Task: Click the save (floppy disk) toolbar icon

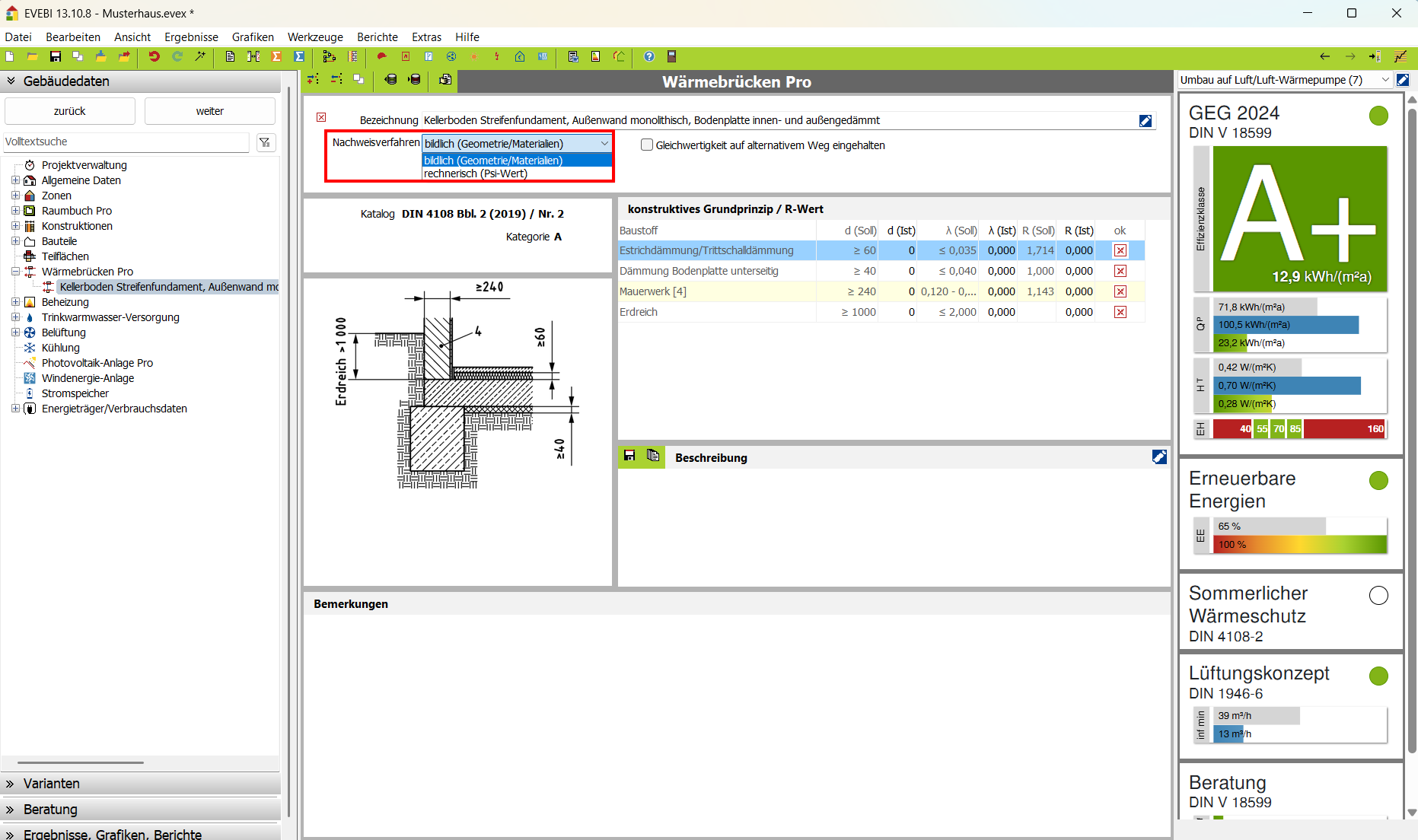Action: [55, 57]
